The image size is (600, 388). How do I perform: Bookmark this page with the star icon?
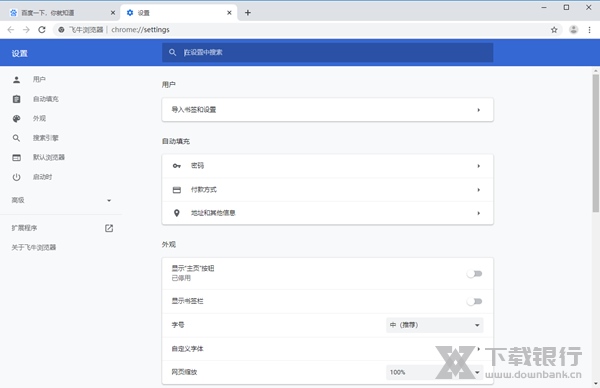[x=554, y=30]
